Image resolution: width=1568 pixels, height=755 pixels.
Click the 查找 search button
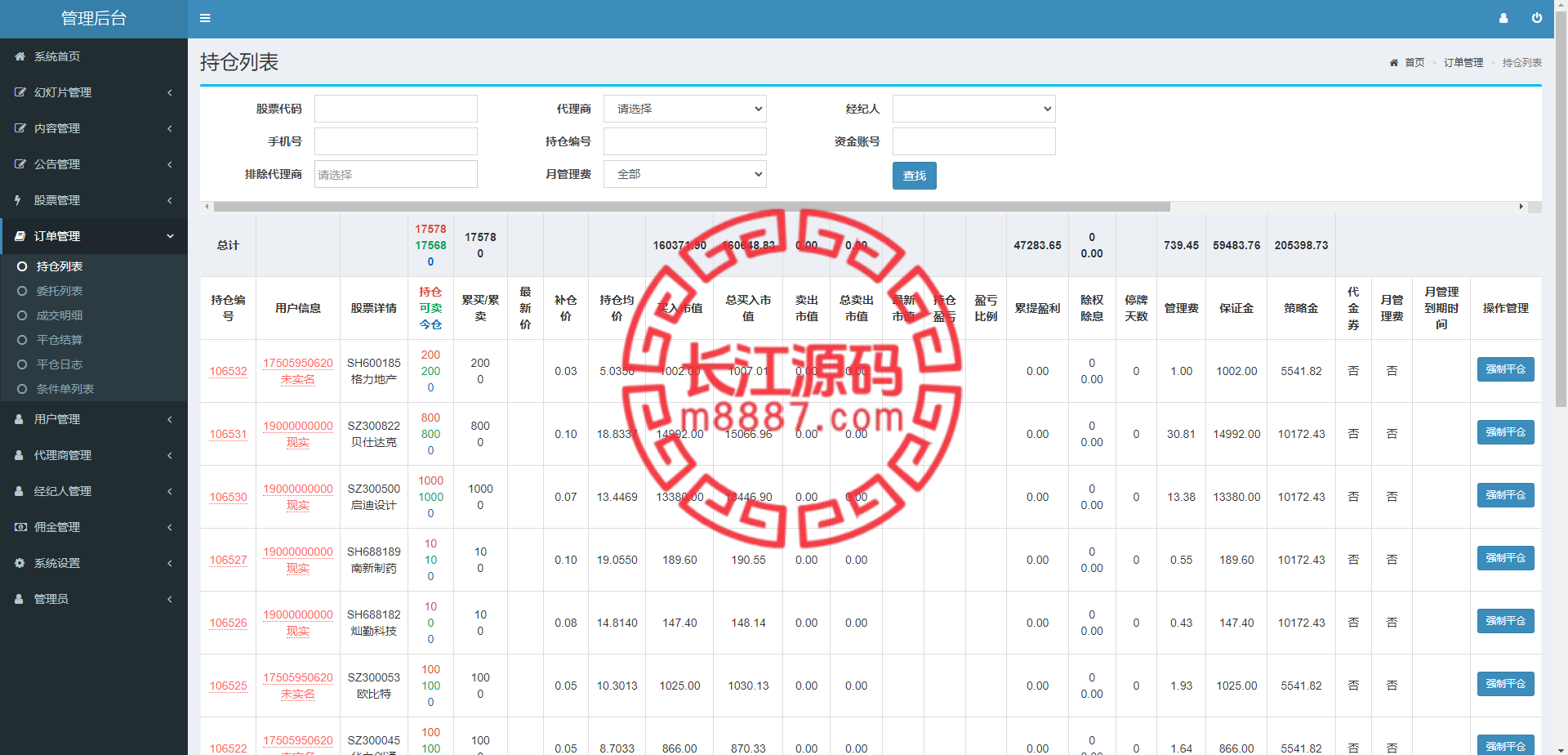(915, 176)
